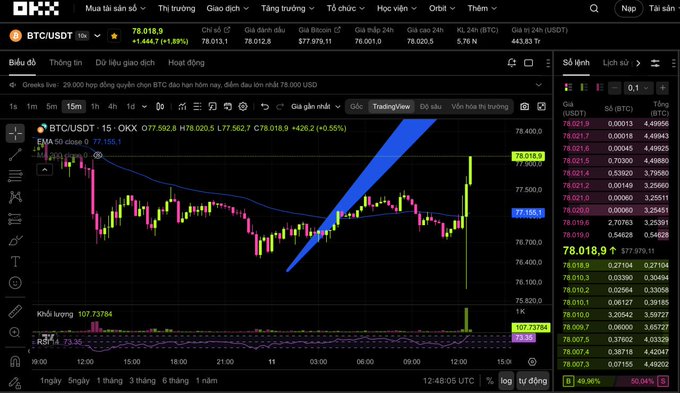This screenshot has height=393, width=680.
Task: Open order book settings sliders icon
Action: click(655, 63)
